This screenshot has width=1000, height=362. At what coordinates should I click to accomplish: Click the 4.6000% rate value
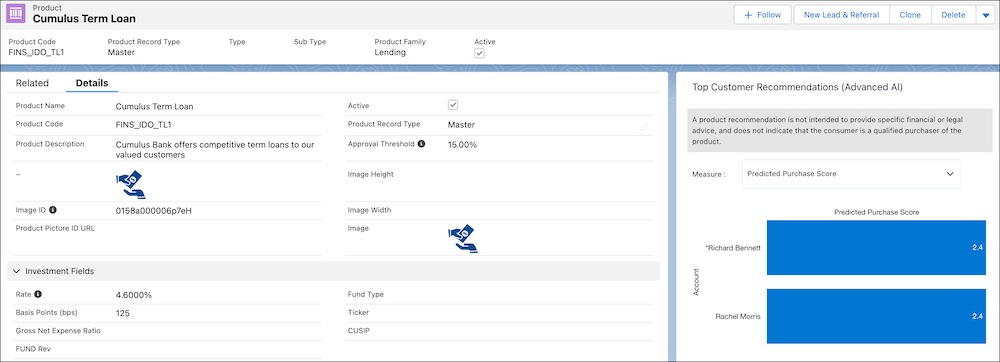pyautogui.click(x=134, y=295)
